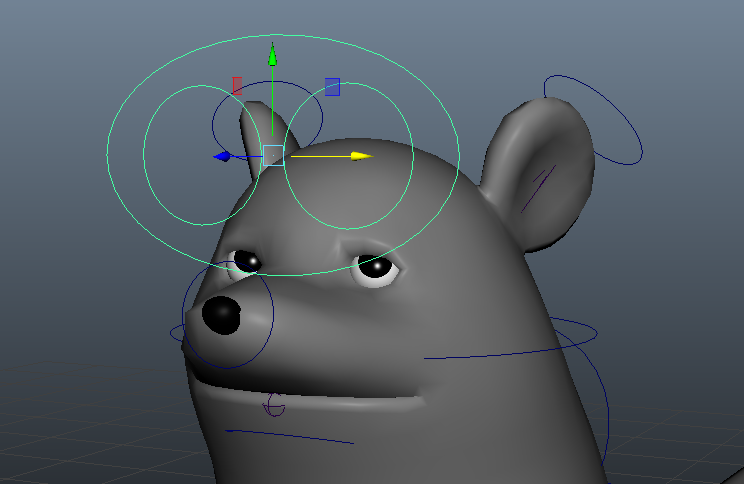Click the bear's left-side eye
Screen dimensions: 744x484
point(245,262)
